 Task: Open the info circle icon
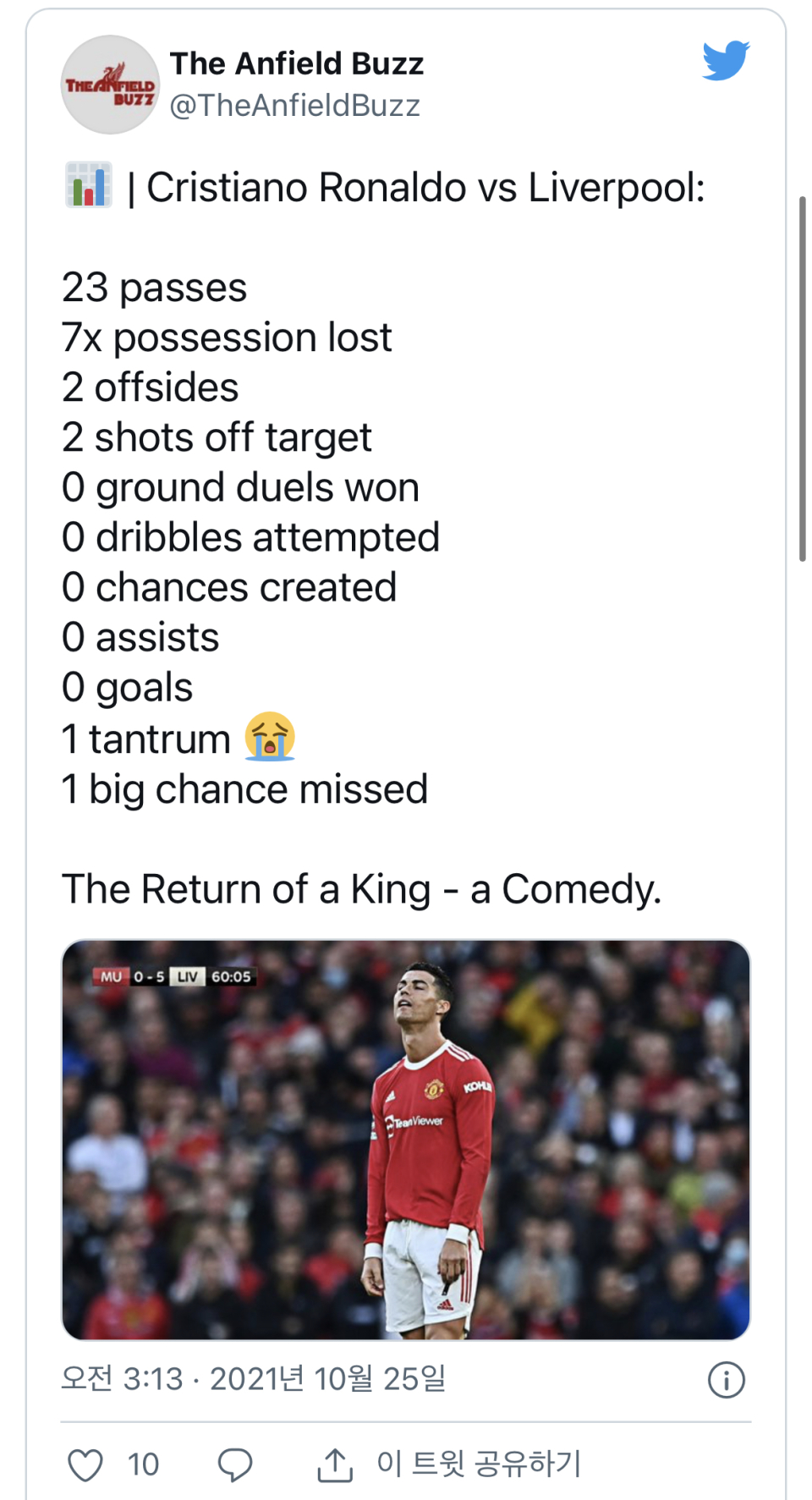coord(726,1380)
